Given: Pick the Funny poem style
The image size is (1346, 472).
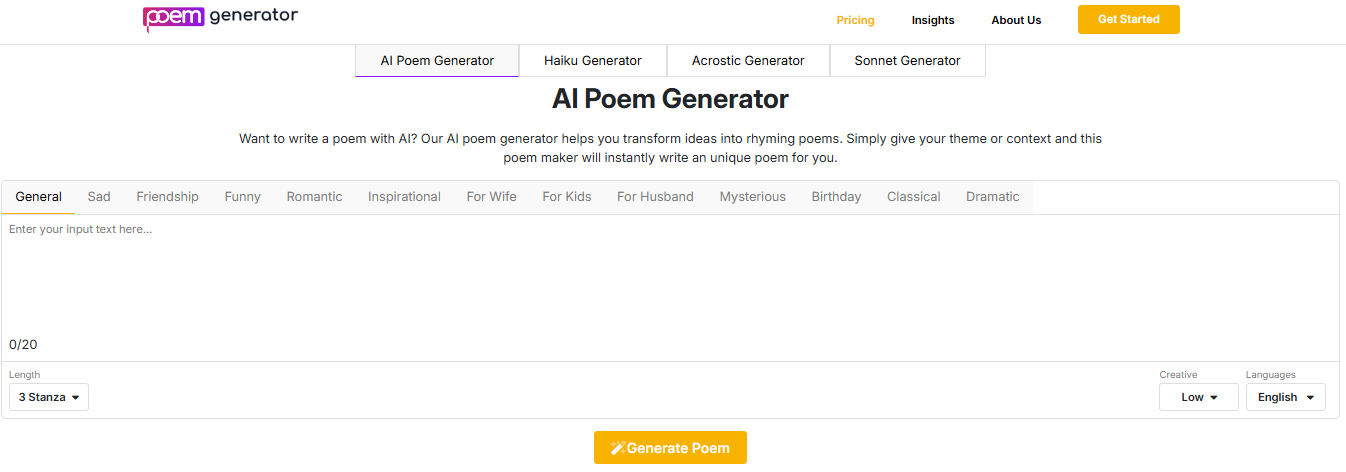Looking at the screenshot, I should pyautogui.click(x=243, y=197).
